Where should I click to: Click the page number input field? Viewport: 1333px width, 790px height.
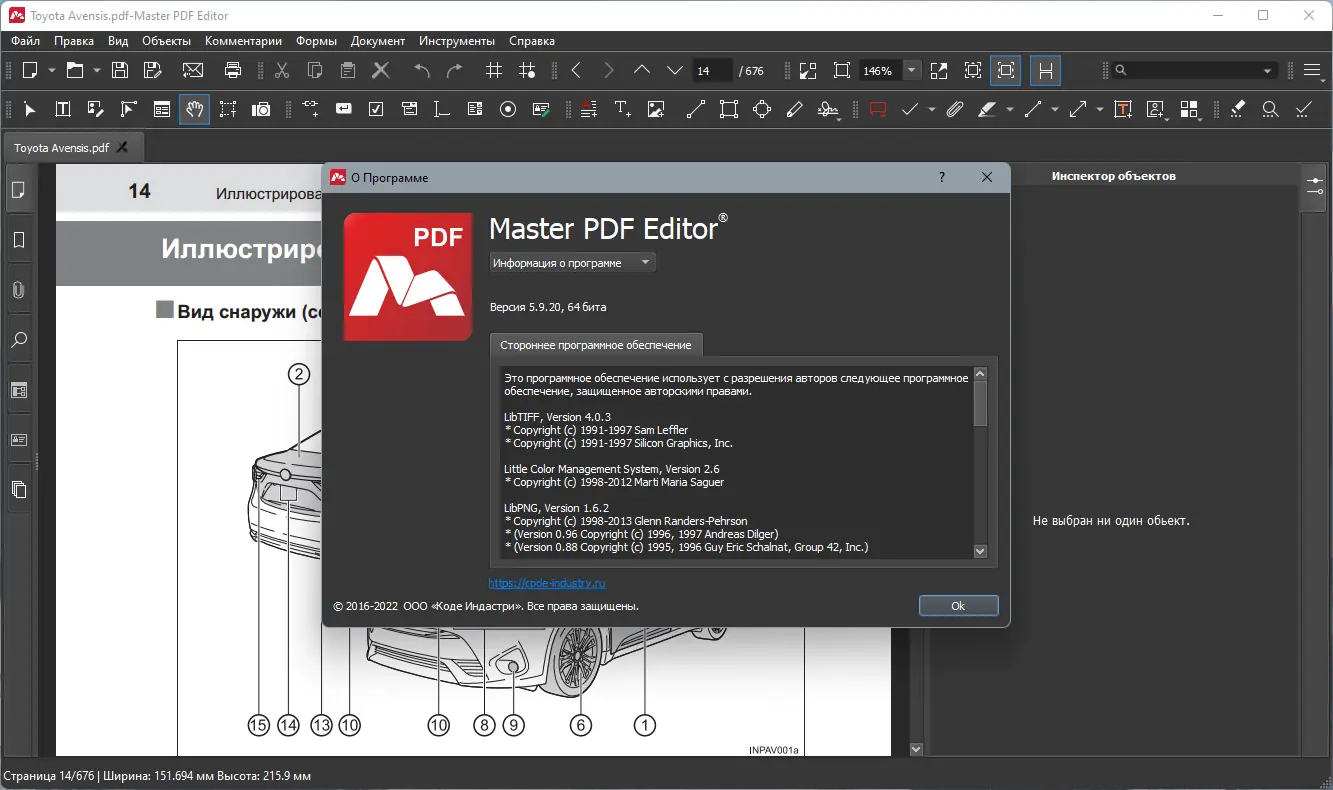[711, 70]
